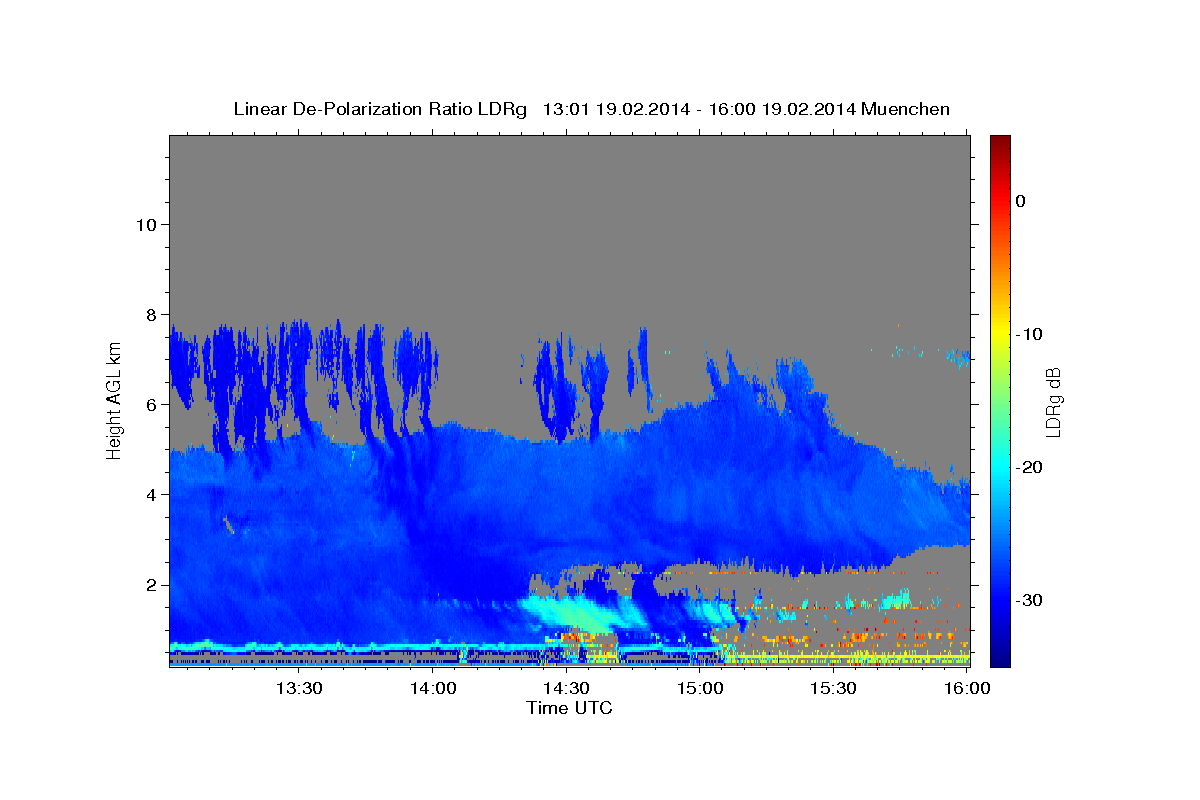Click the 14:00 time tick label
This screenshot has width=1200, height=800.
pos(433,688)
